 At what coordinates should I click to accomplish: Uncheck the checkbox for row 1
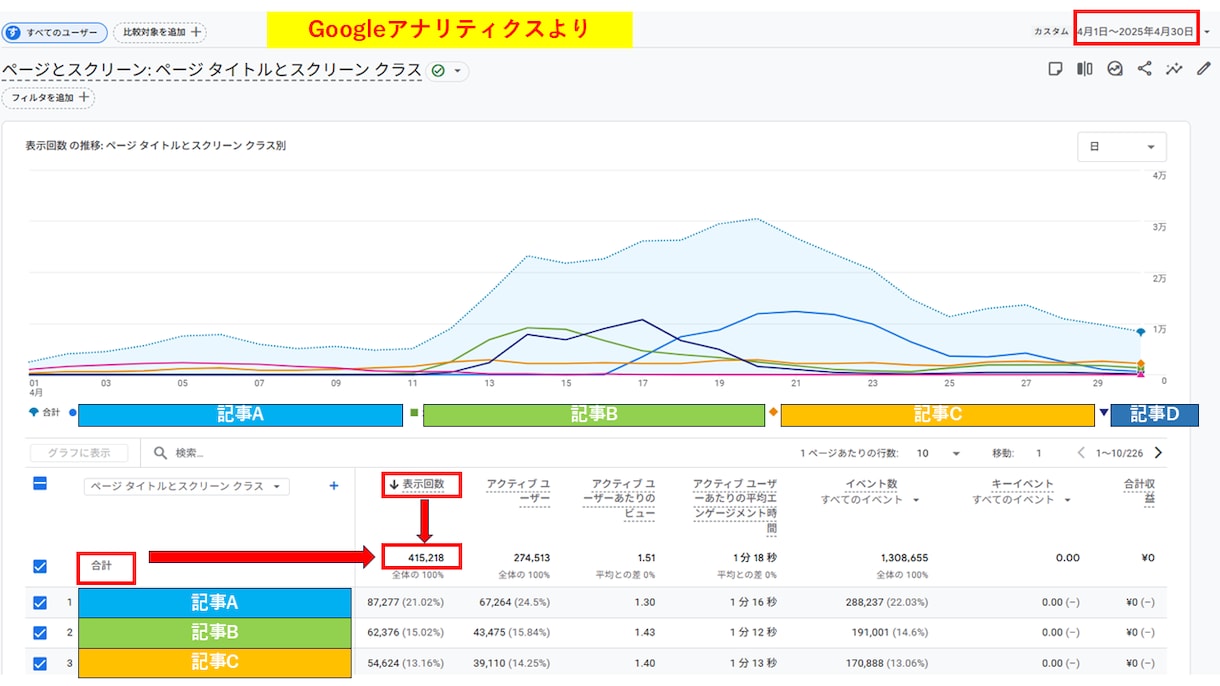[x=40, y=603]
